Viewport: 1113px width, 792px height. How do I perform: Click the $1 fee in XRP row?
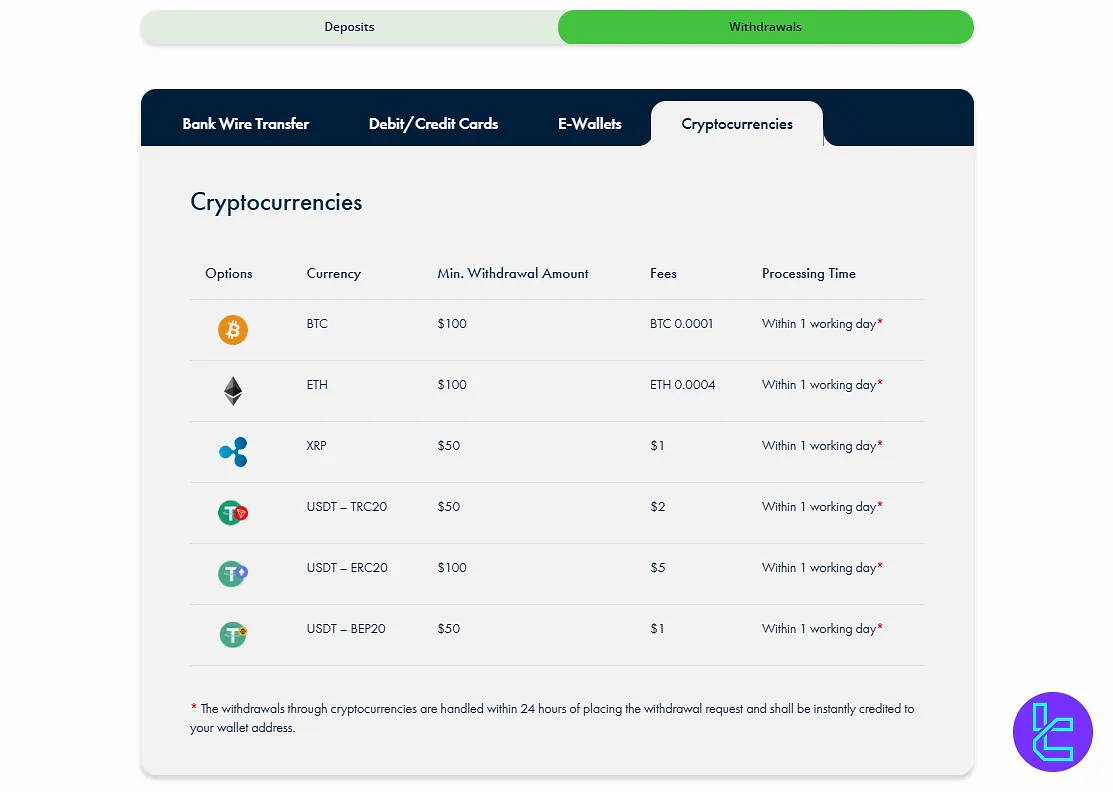click(657, 446)
